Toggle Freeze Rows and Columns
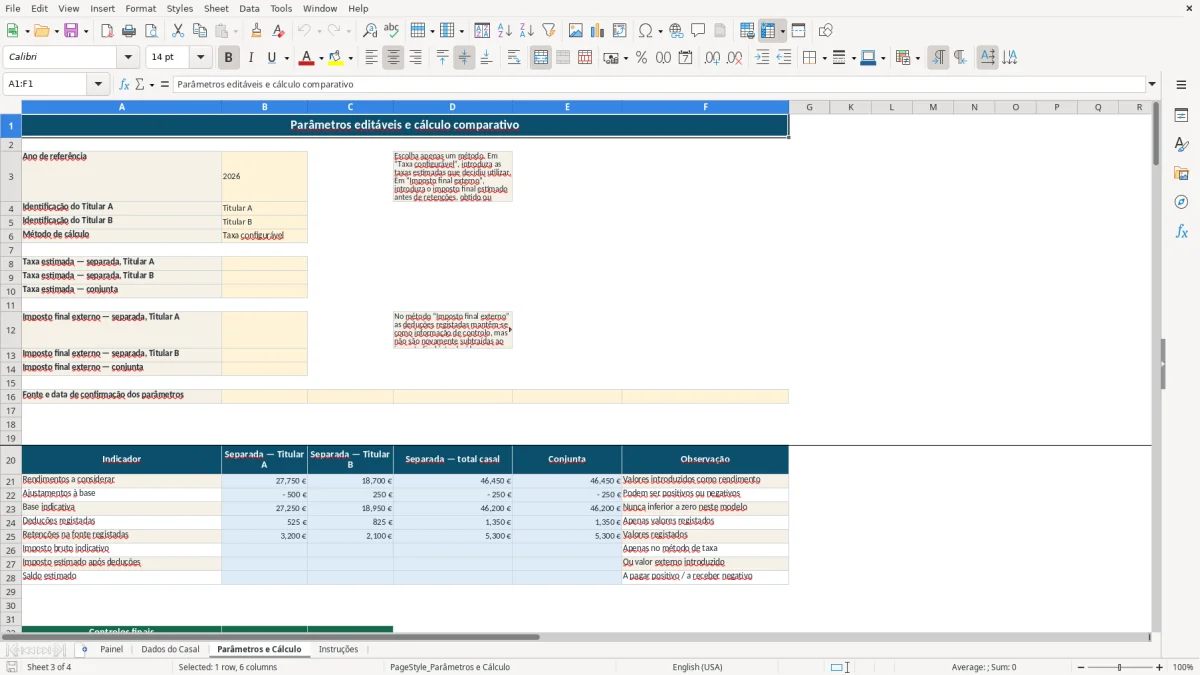This screenshot has height=675, width=1200. coord(768,31)
